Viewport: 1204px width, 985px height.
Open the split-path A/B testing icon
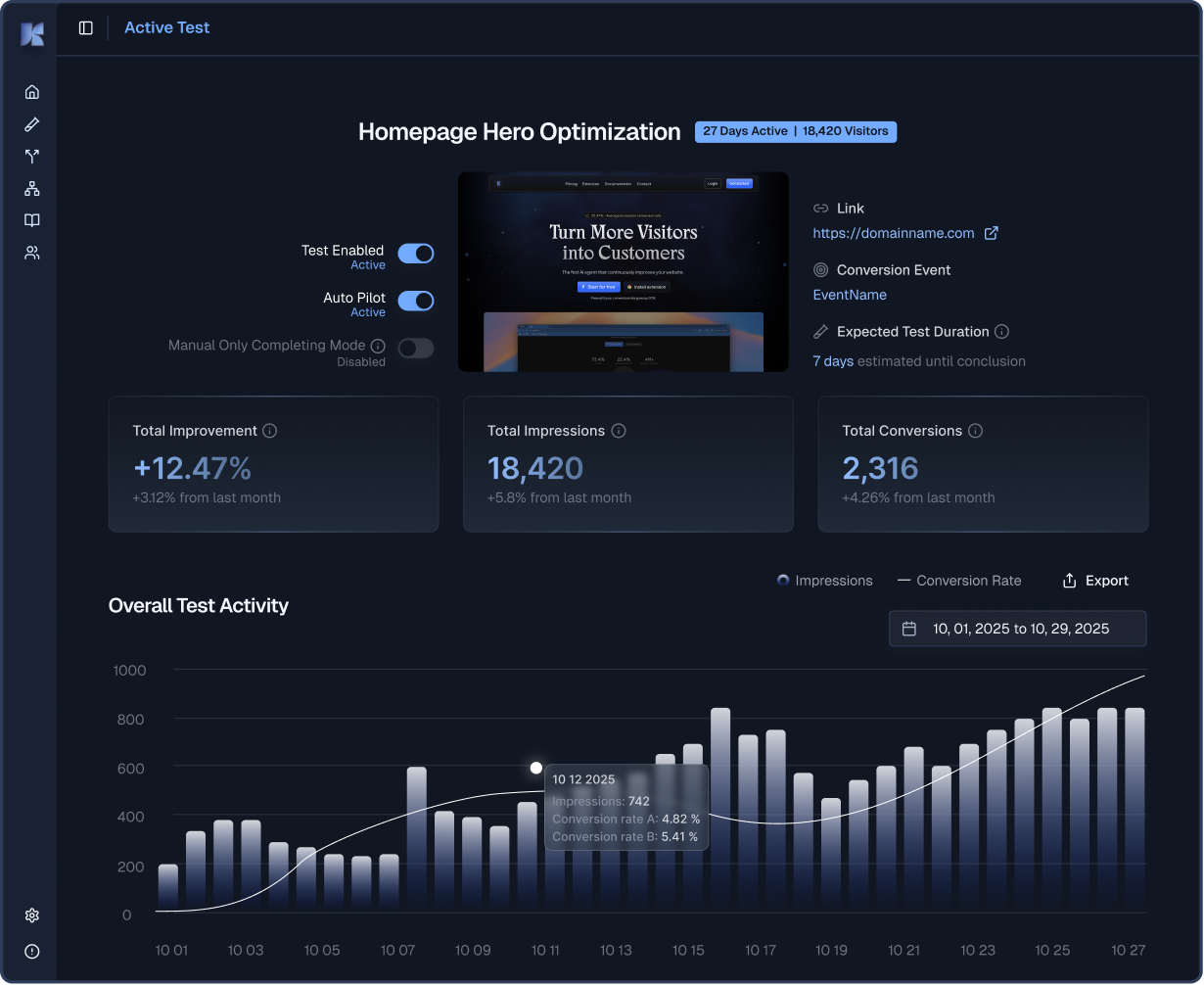coord(31,156)
